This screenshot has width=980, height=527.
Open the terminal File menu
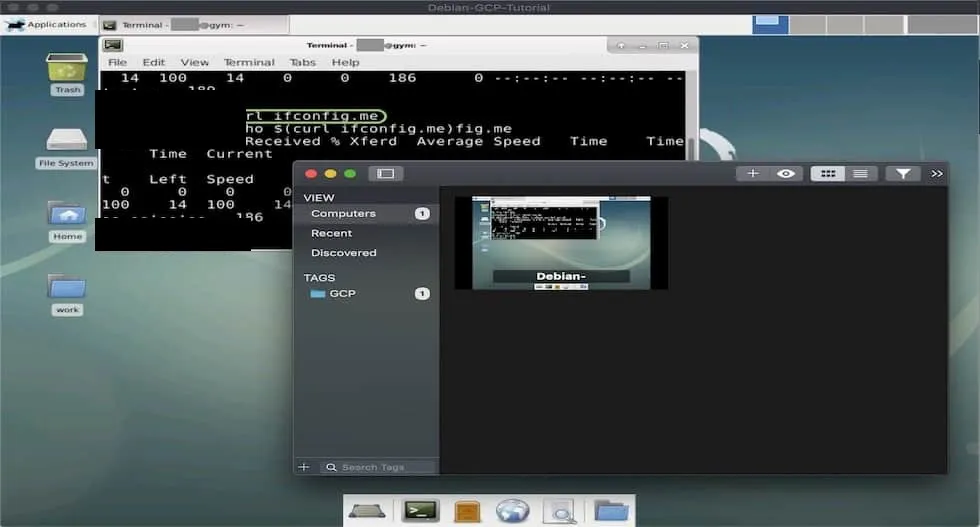point(117,63)
